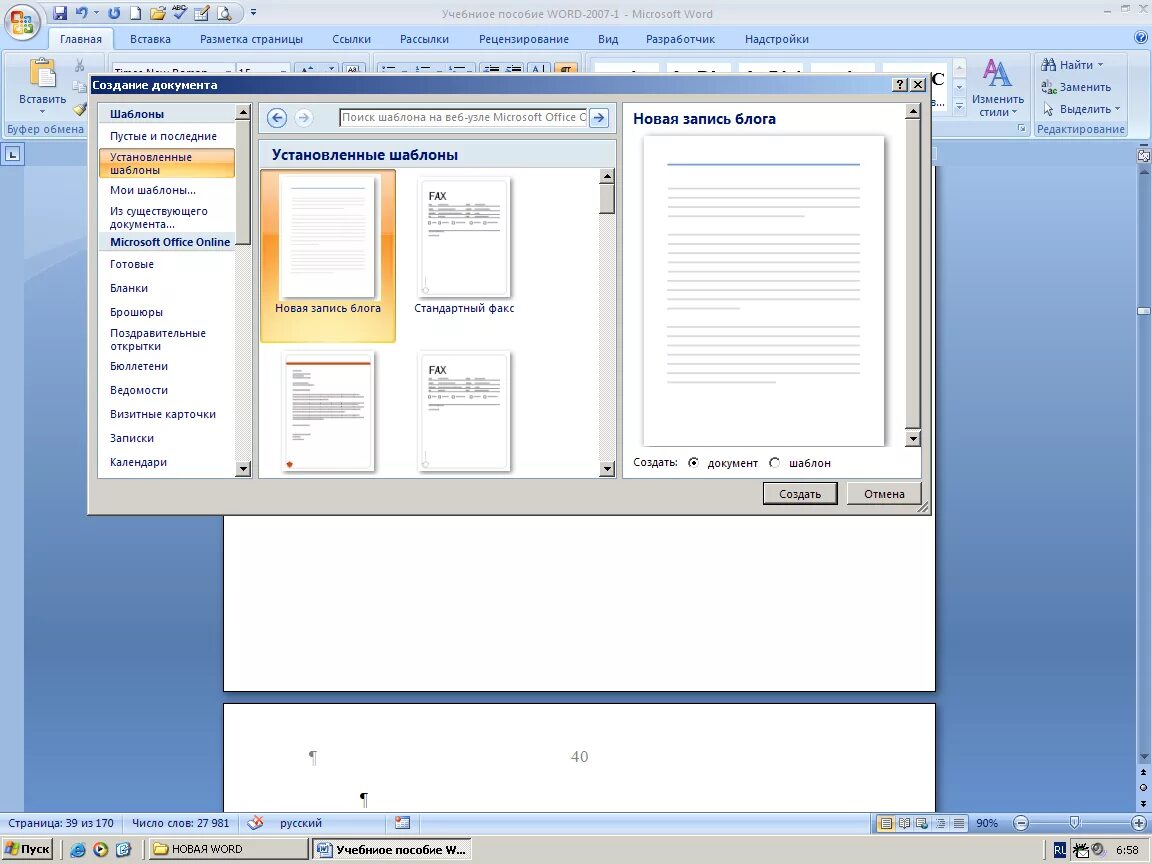Select Стандартный факс template thumbnail

(464, 246)
